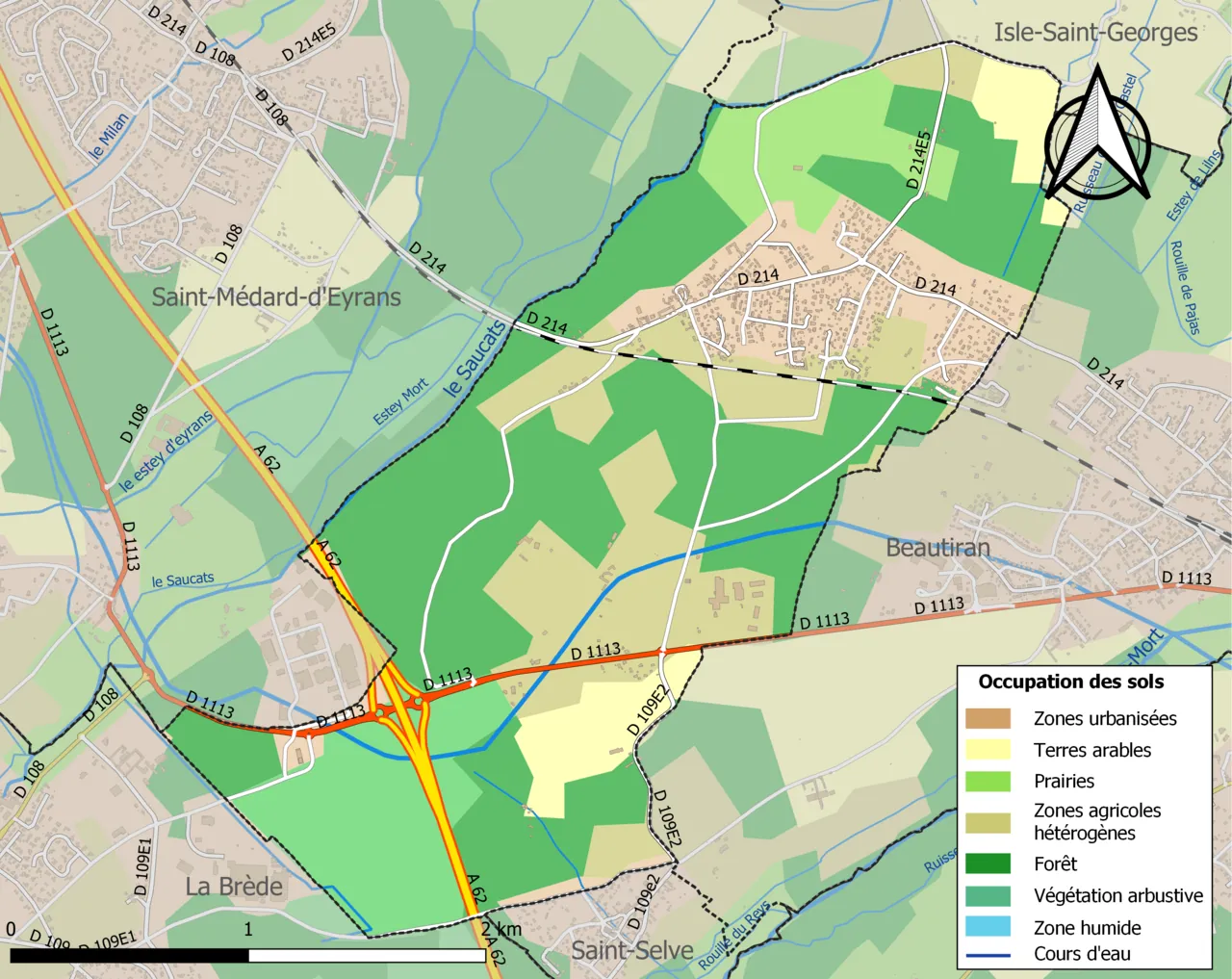Click the Prairies legend color swatch
This screenshot has height=979, width=1232.
[988, 781]
